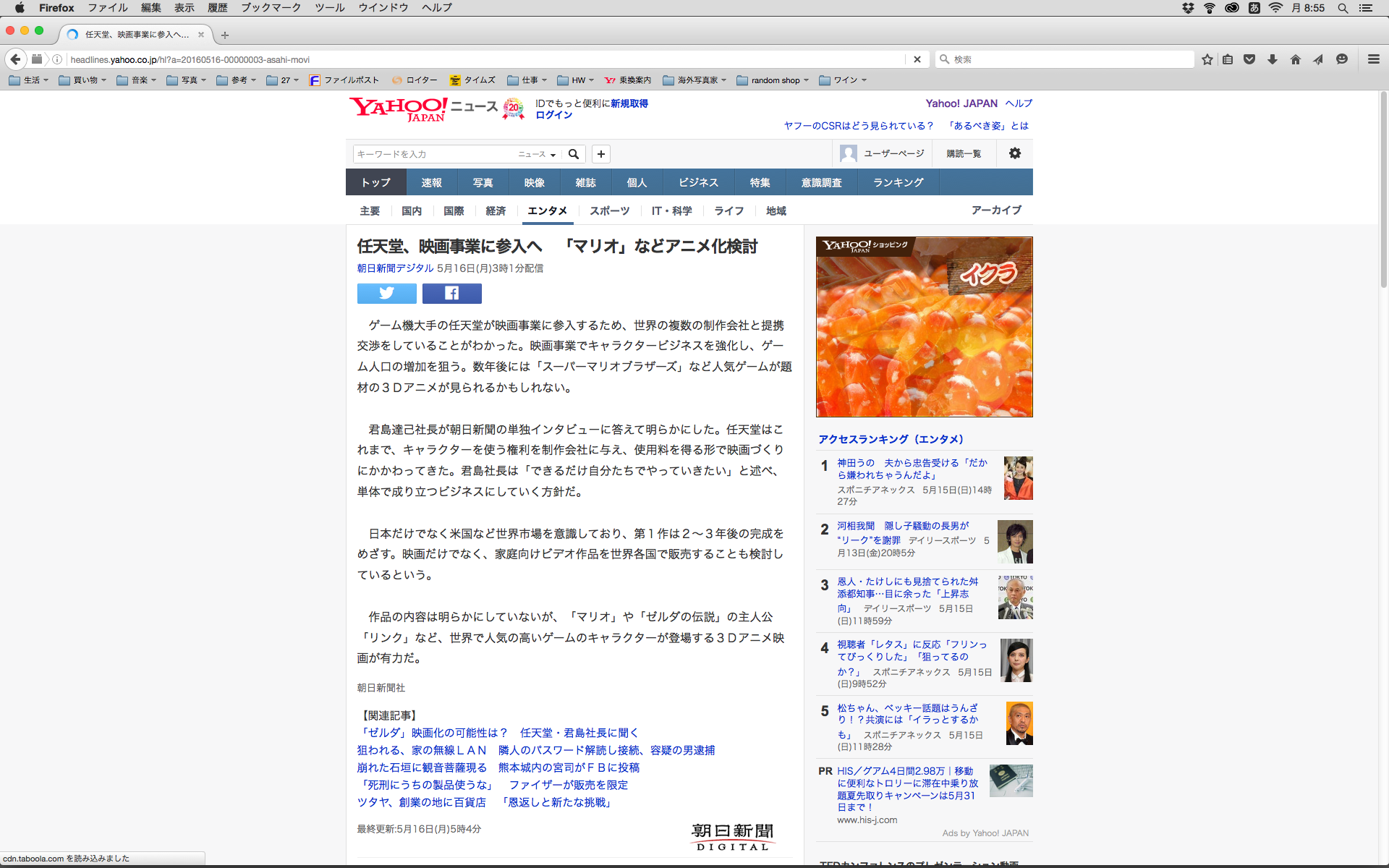Save page to Pocket

(1249, 59)
